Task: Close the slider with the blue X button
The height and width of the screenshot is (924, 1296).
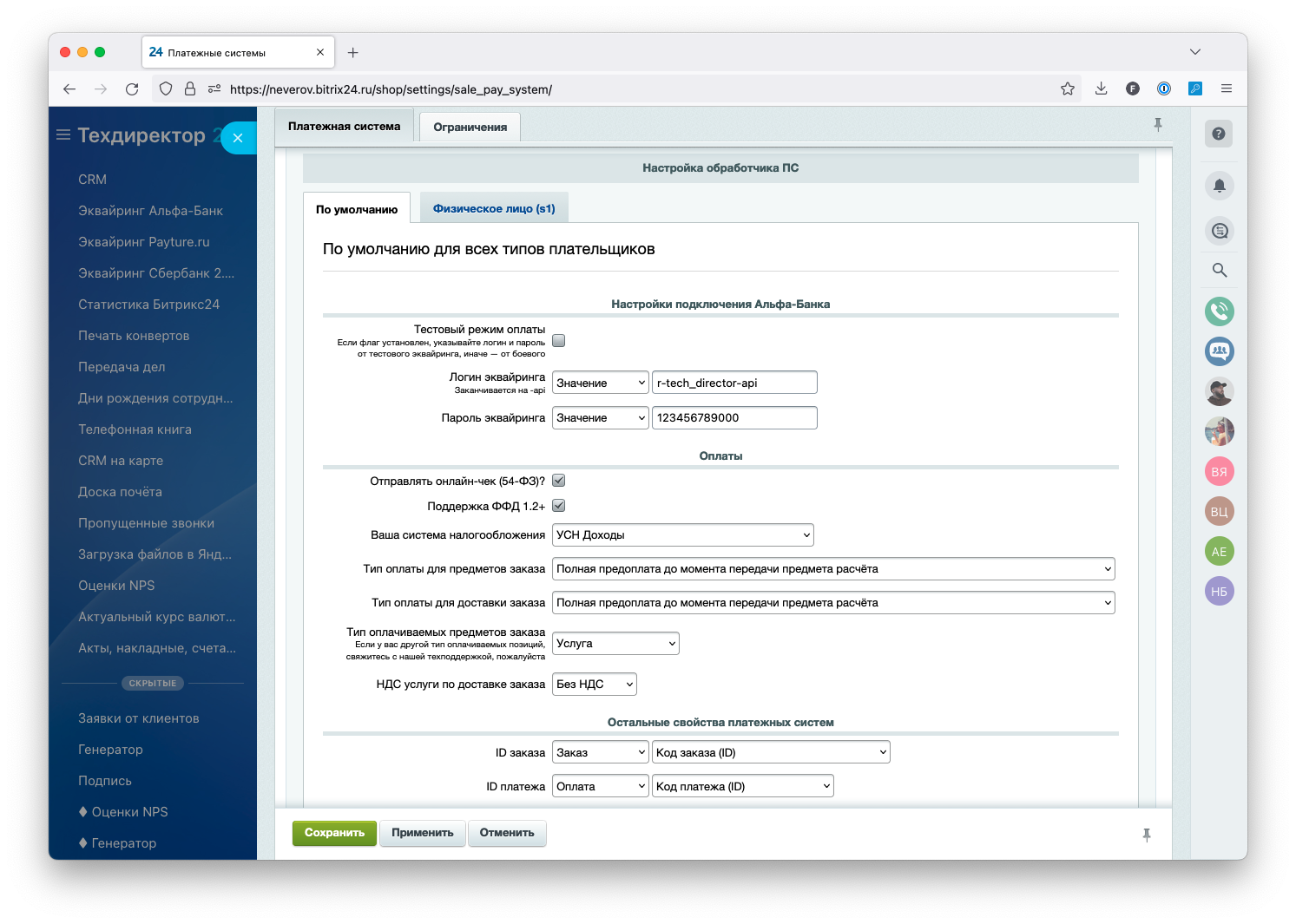Action: coord(238,138)
